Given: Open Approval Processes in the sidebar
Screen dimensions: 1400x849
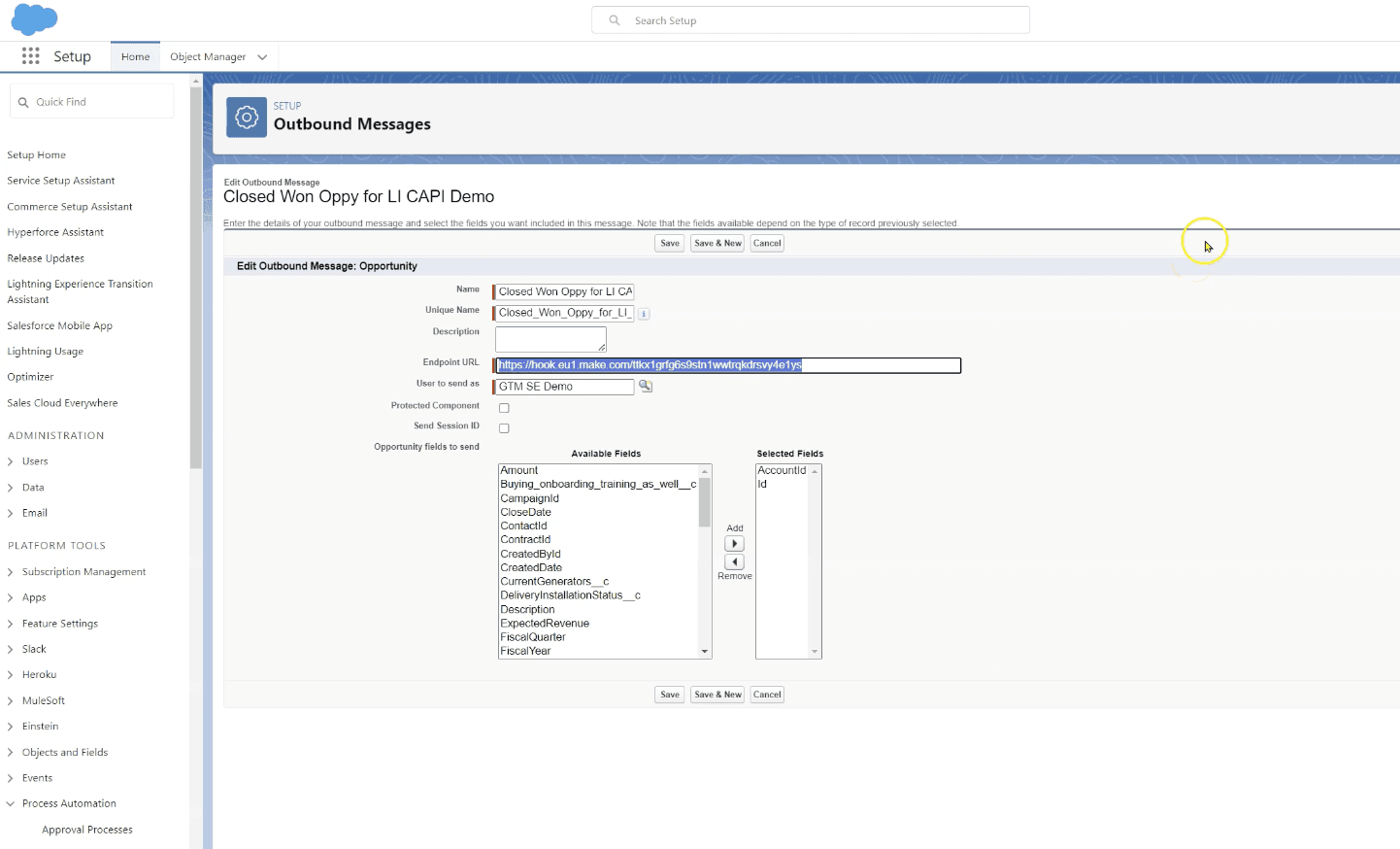Looking at the screenshot, I should click(x=87, y=829).
